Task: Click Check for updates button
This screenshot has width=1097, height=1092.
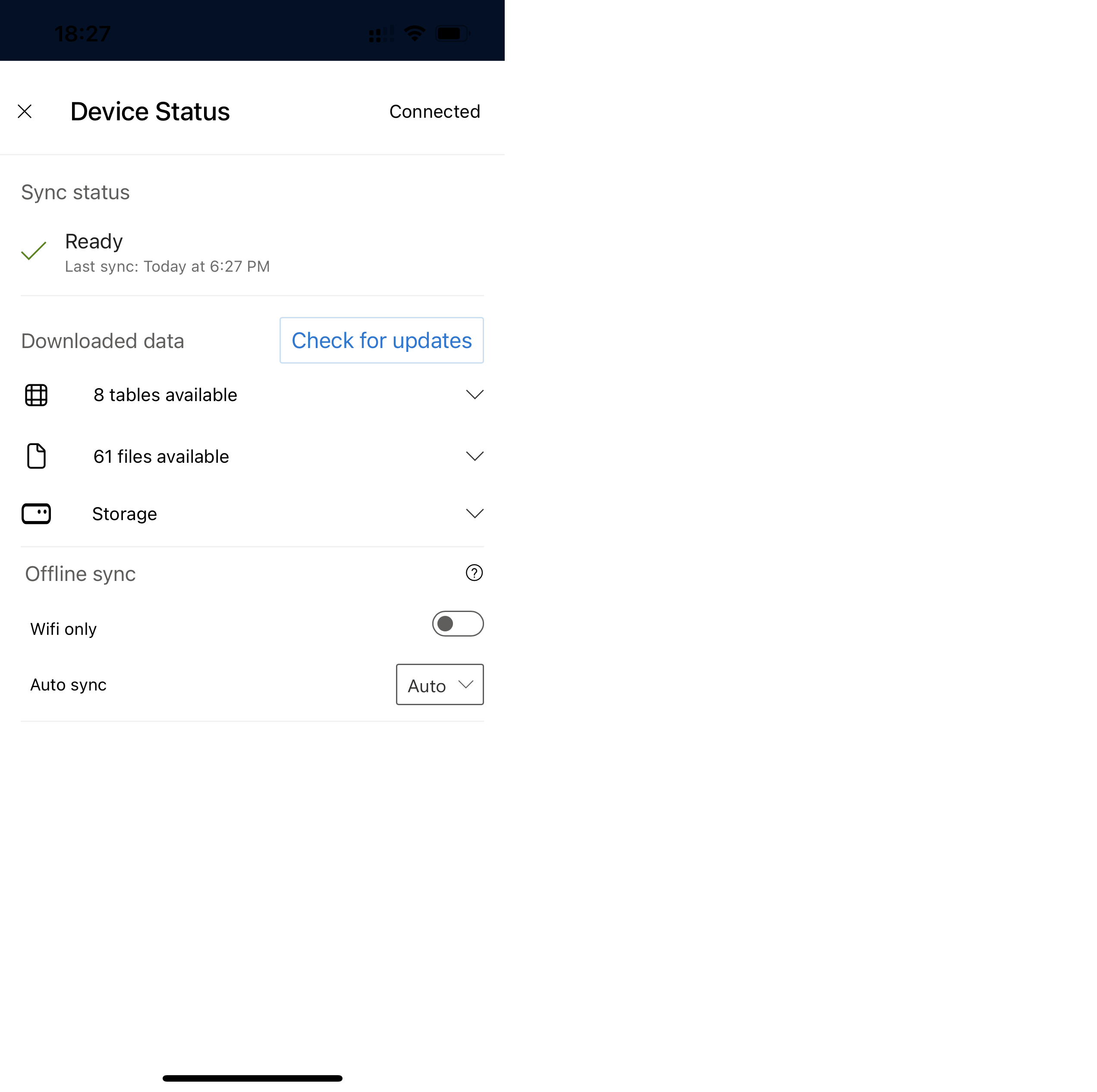Action: 381,340
